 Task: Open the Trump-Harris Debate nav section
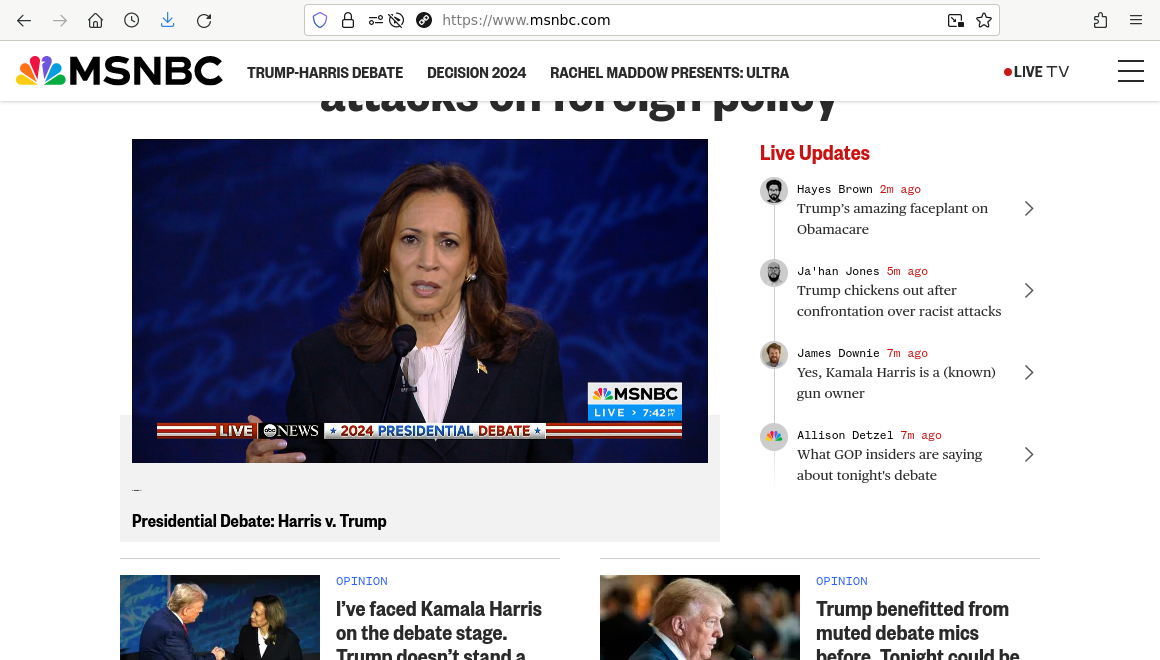325,73
